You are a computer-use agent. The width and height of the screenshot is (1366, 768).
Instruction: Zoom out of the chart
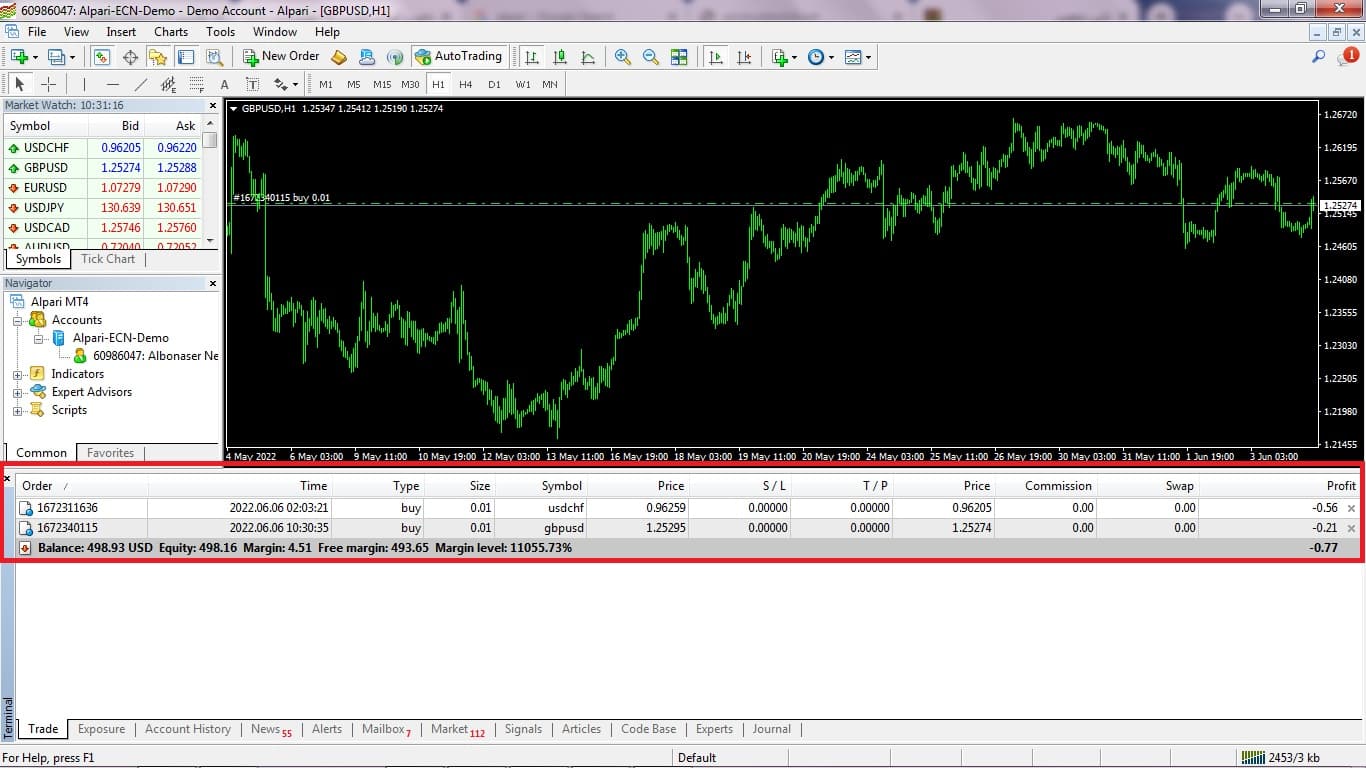[x=651, y=57]
